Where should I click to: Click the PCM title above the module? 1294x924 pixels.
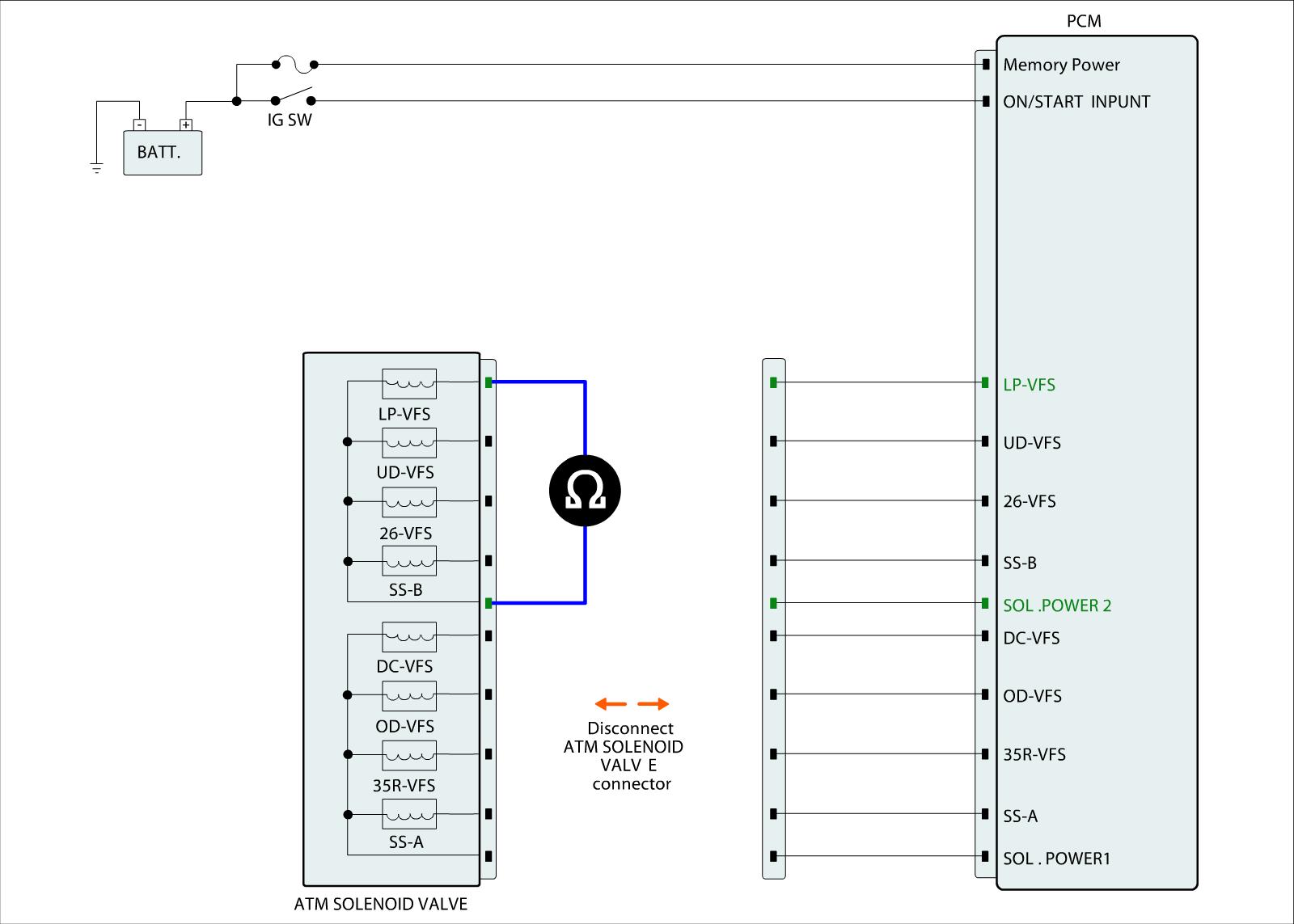click(x=1084, y=21)
